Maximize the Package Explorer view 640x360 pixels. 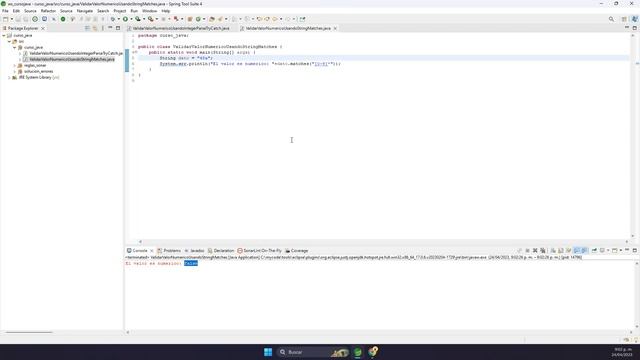click(118, 28)
